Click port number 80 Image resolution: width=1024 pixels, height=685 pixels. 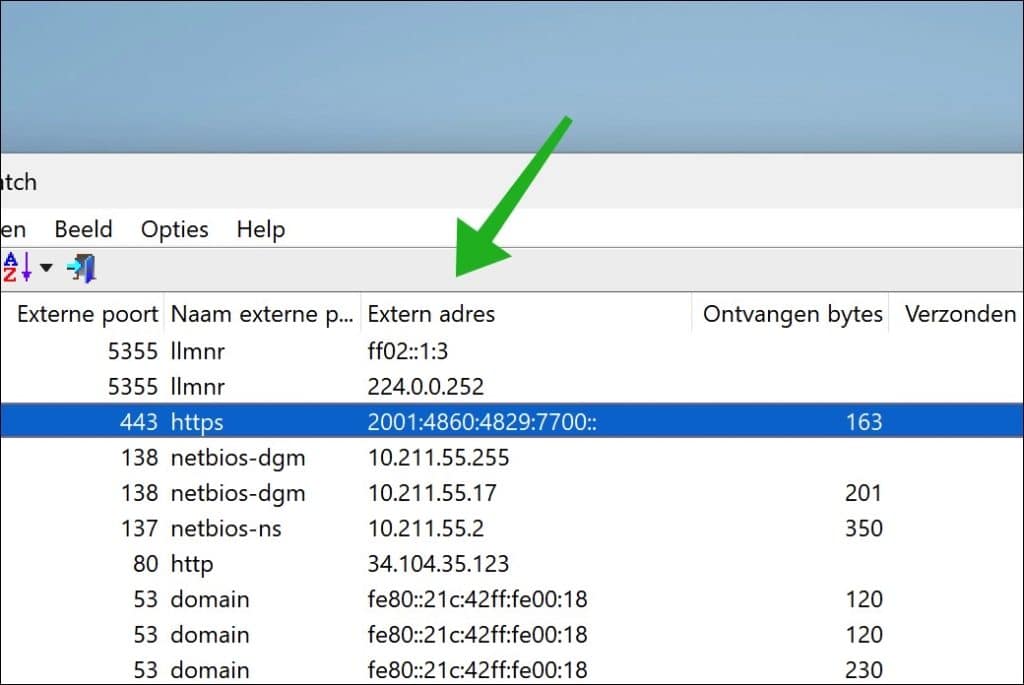click(145, 564)
